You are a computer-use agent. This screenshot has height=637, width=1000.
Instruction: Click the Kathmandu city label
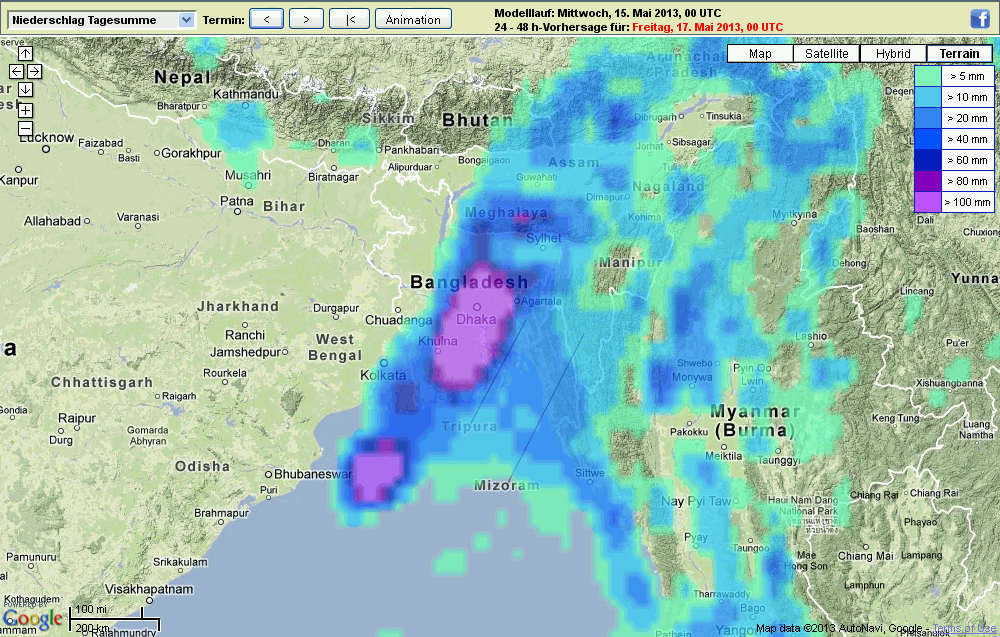click(x=246, y=94)
